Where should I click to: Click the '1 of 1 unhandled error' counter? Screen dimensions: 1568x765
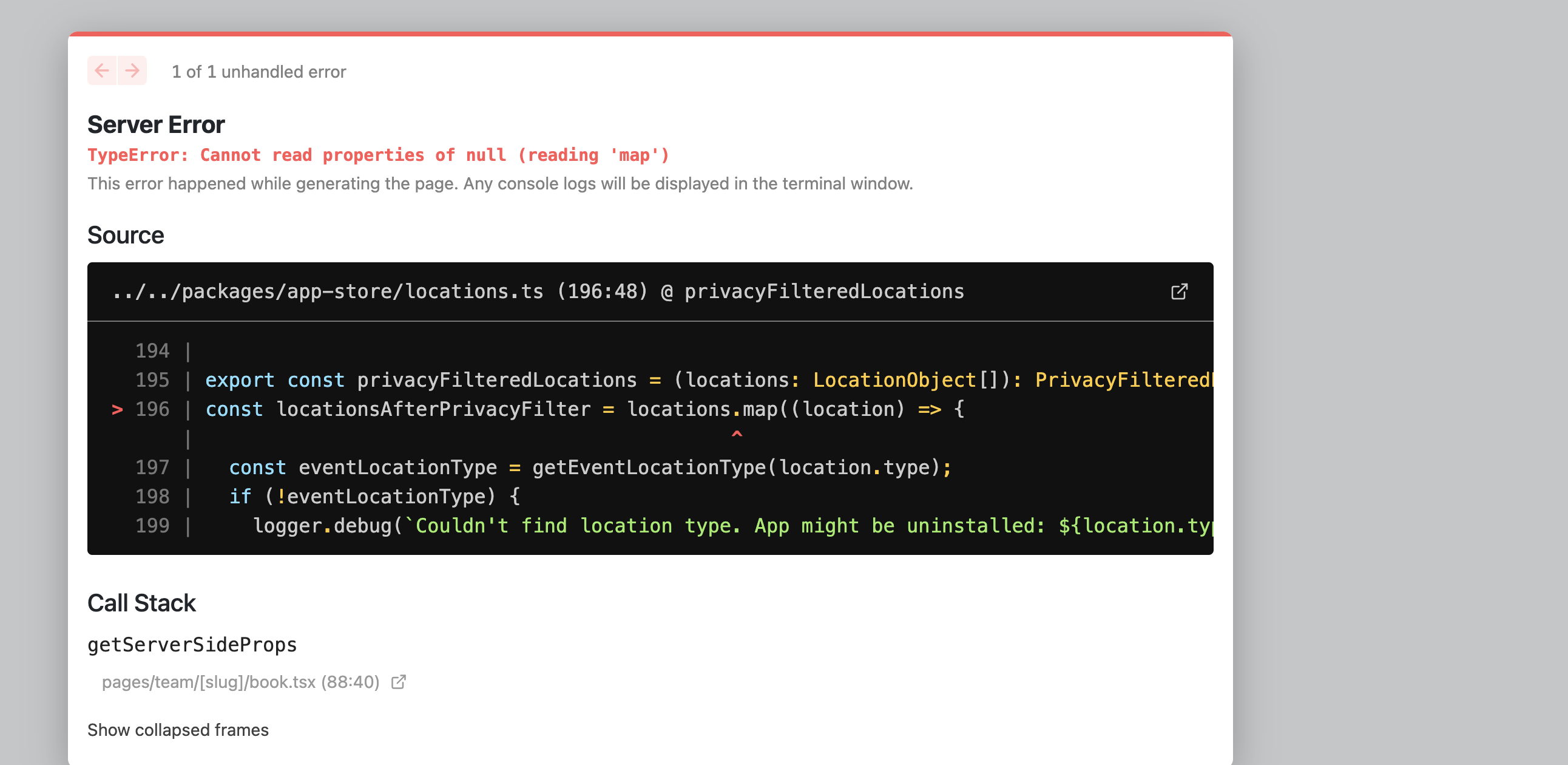click(x=259, y=72)
